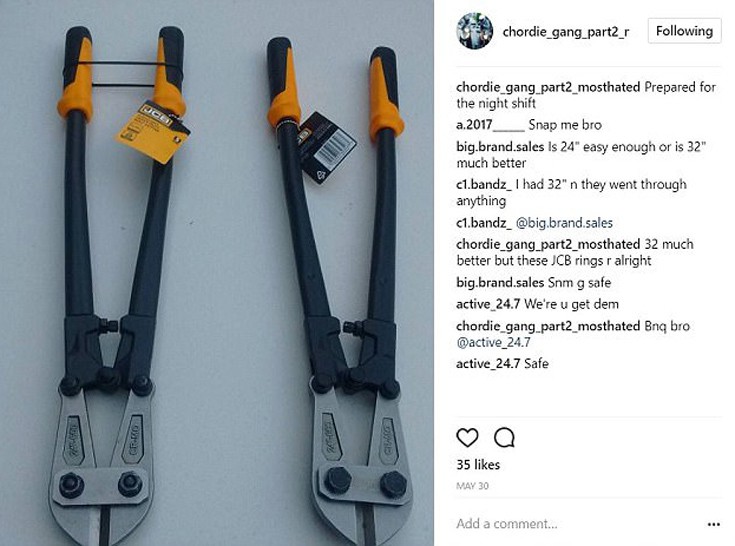Open chordie_gang_part2_mosthated on 'Bnq bro' comment
735x546 pixels.
548,326
